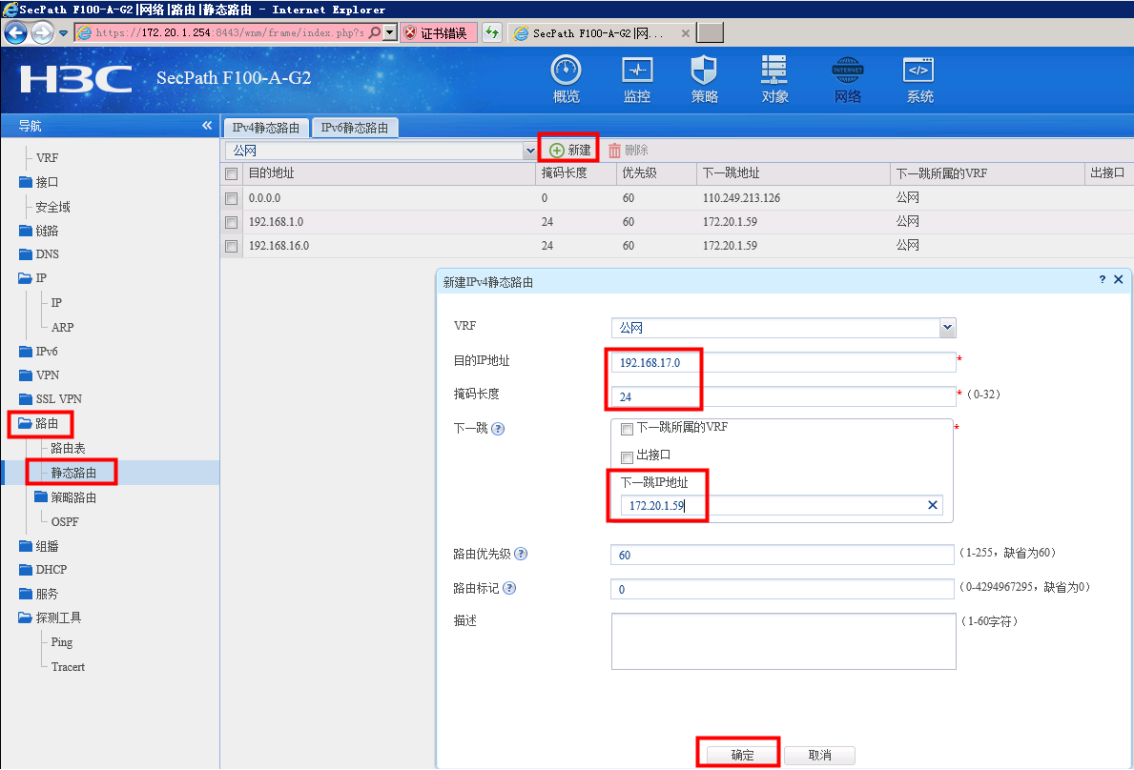Click help icon next to 路由优先级
The width and height of the screenshot is (1134, 770).
point(520,554)
